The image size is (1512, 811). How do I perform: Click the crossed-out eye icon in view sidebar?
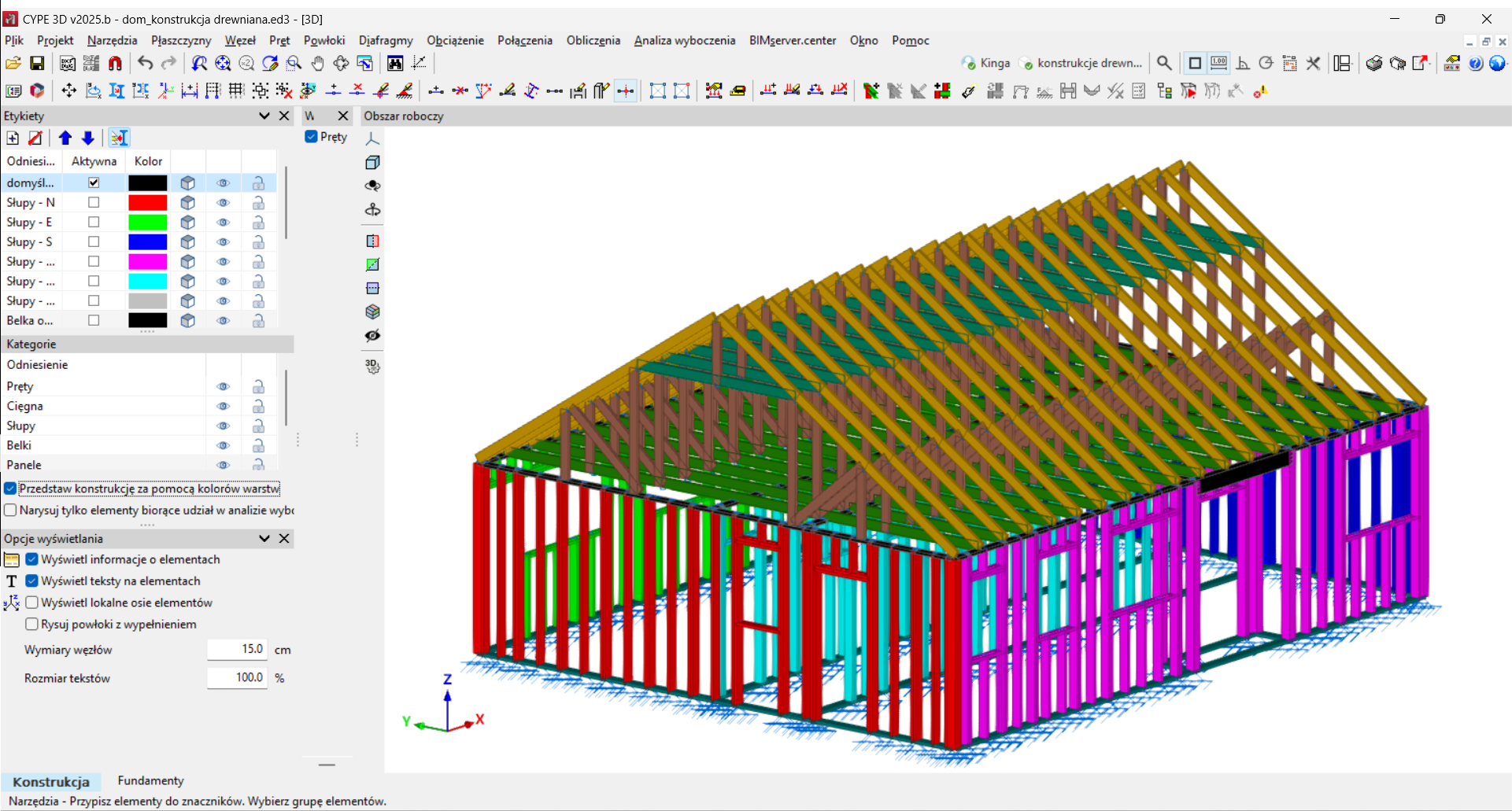point(372,336)
